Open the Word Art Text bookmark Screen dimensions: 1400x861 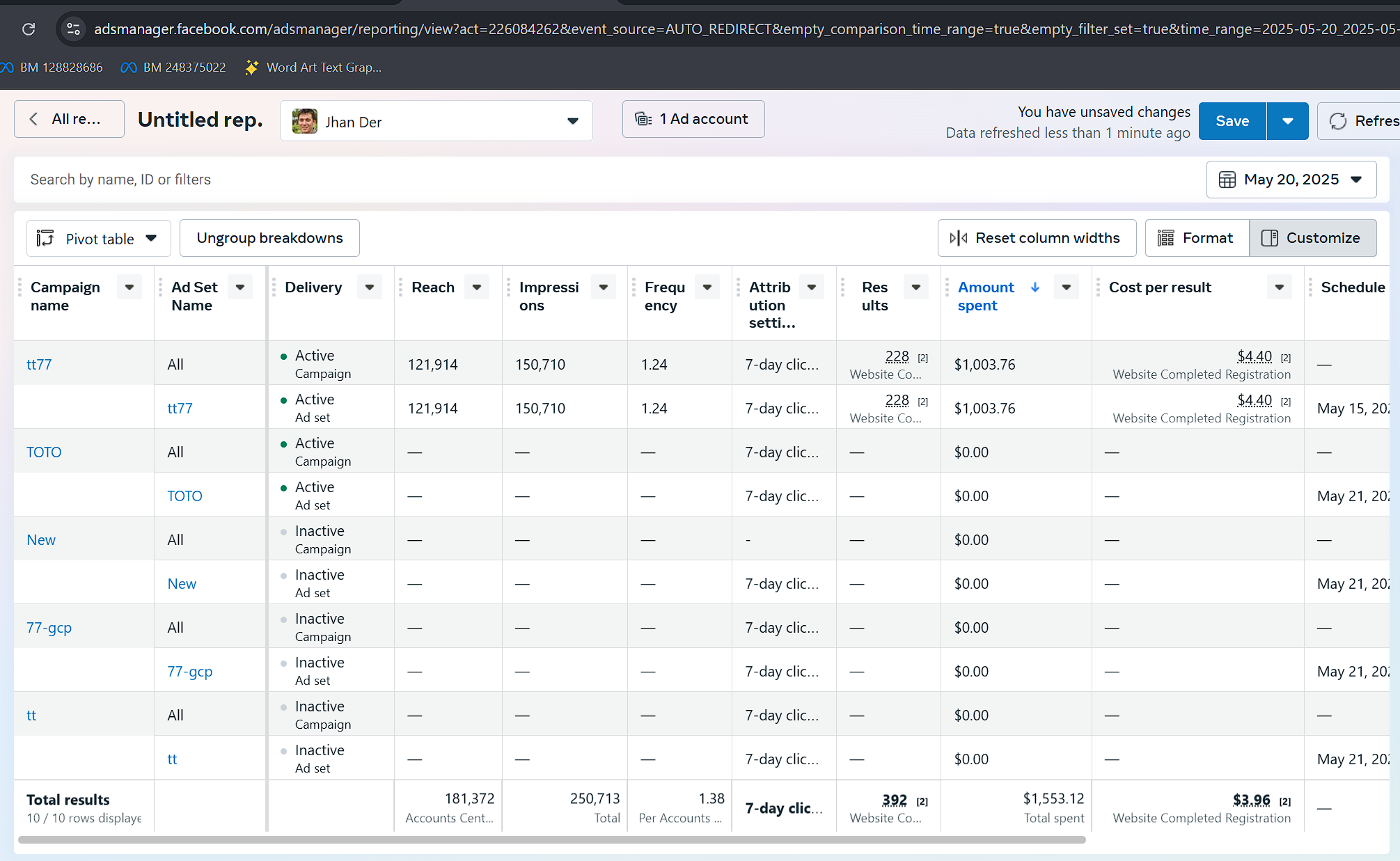313,68
